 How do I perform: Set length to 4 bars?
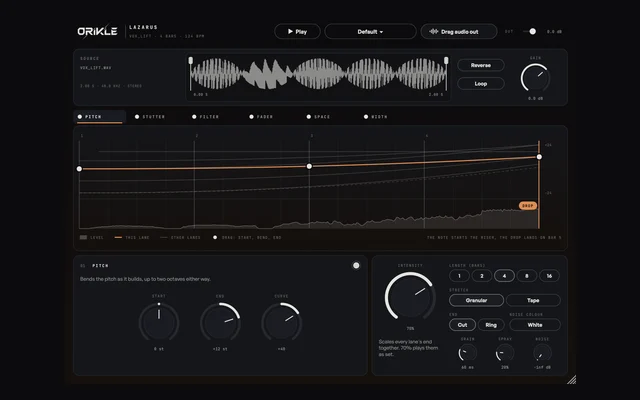click(x=504, y=276)
